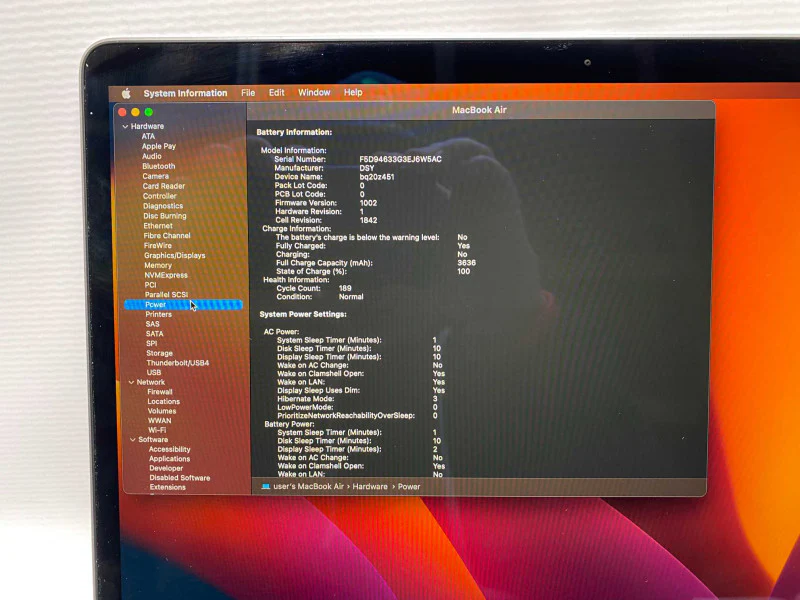The width and height of the screenshot is (800, 600).
Task: Select Storage under Hardware
Action: 159,353
